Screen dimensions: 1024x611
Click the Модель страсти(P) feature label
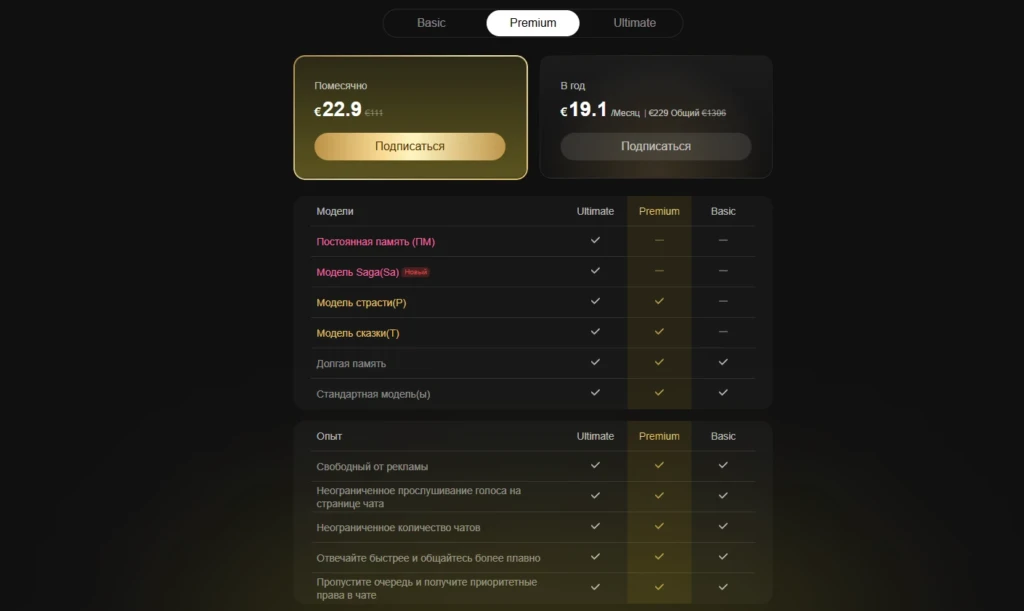pyautogui.click(x=361, y=303)
